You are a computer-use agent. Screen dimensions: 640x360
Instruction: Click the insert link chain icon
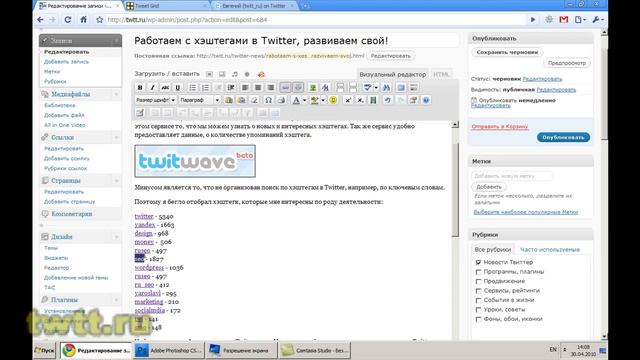(285, 87)
